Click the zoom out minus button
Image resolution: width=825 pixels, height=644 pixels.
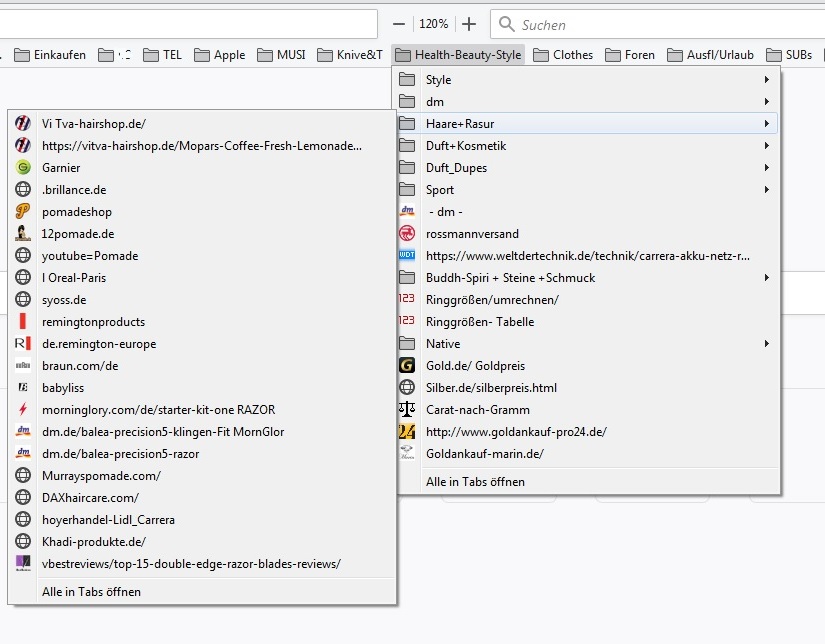tap(399, 24)
